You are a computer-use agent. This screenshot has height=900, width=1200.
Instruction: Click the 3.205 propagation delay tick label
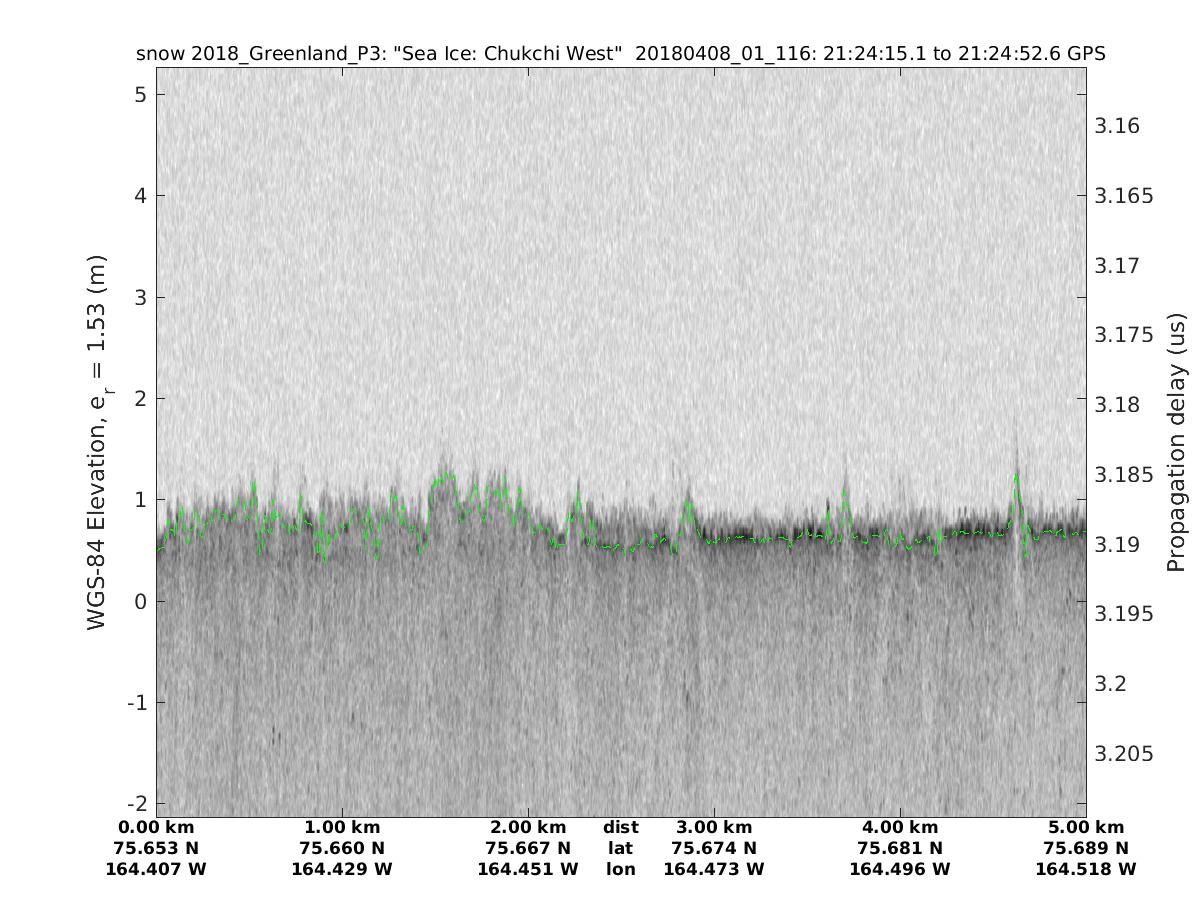point(1125,753)
